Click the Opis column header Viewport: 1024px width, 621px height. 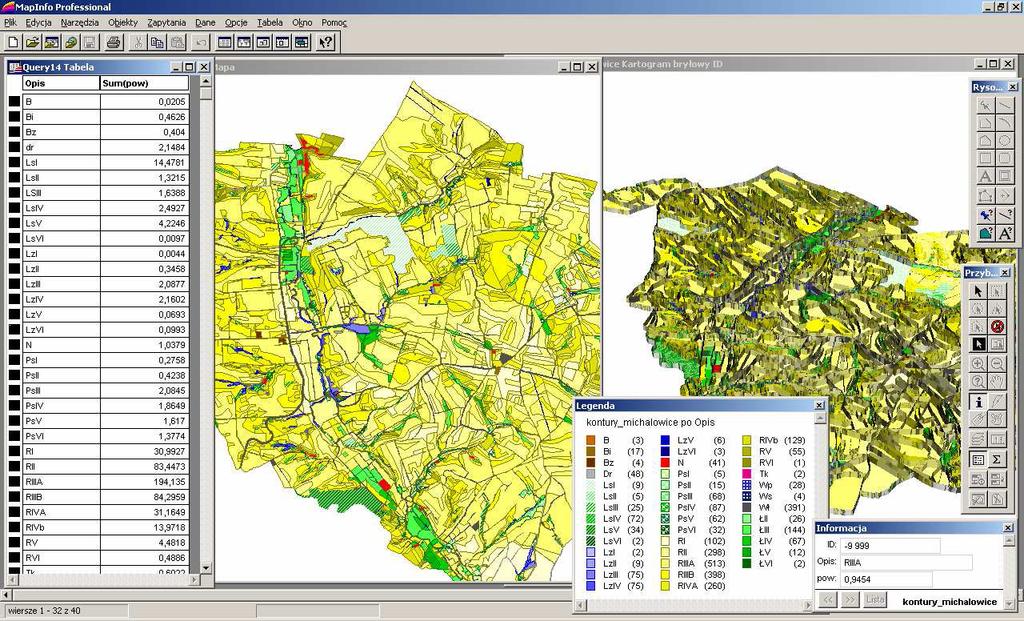[61, 83]
